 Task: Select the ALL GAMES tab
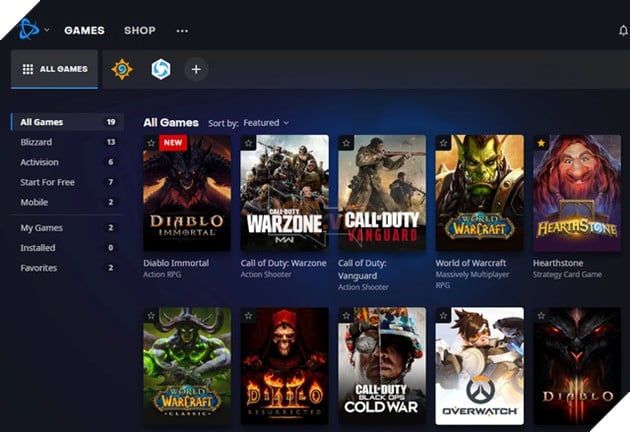coord(54,69)
